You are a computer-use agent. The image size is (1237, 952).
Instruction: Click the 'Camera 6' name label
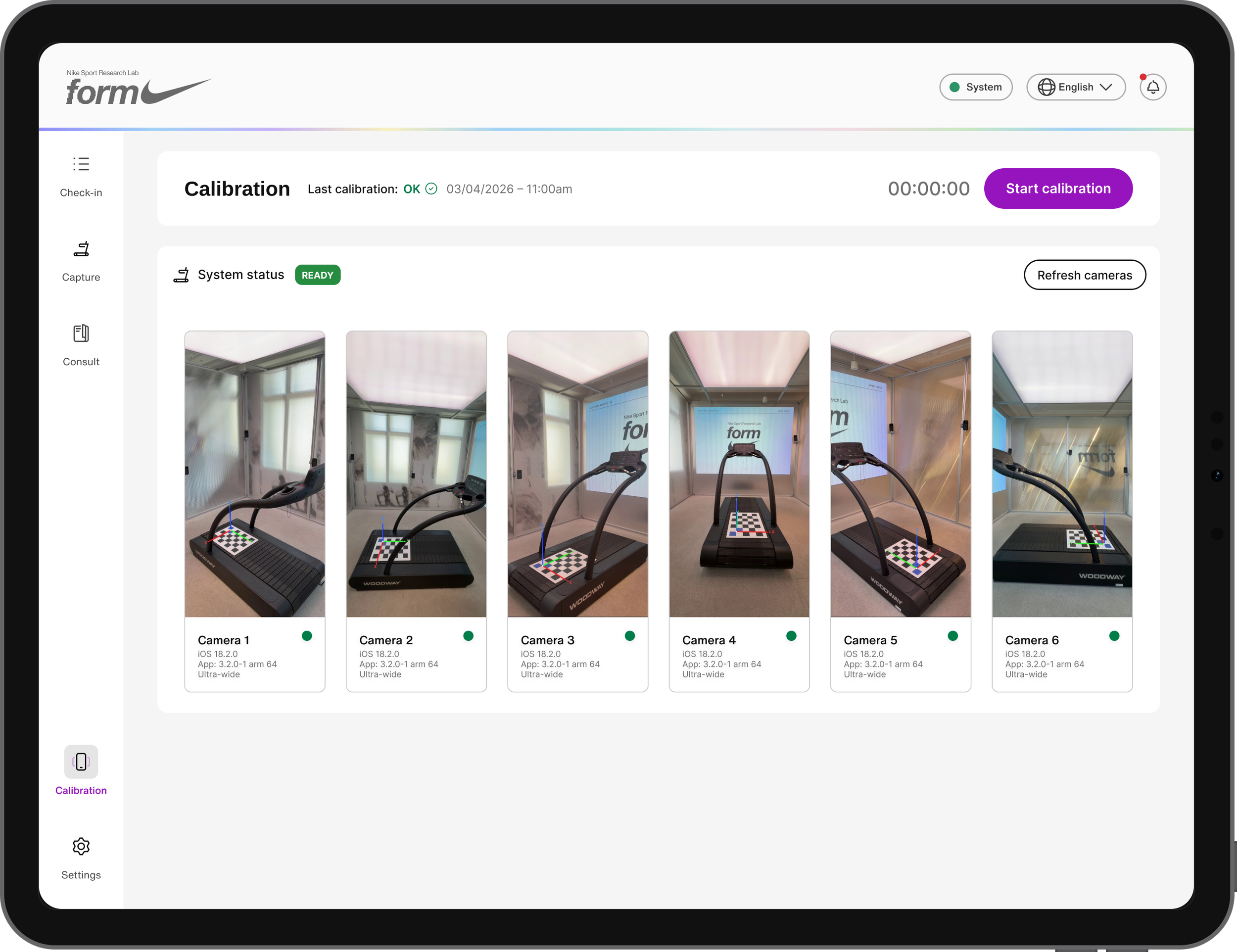click(x=1031, y=640)
